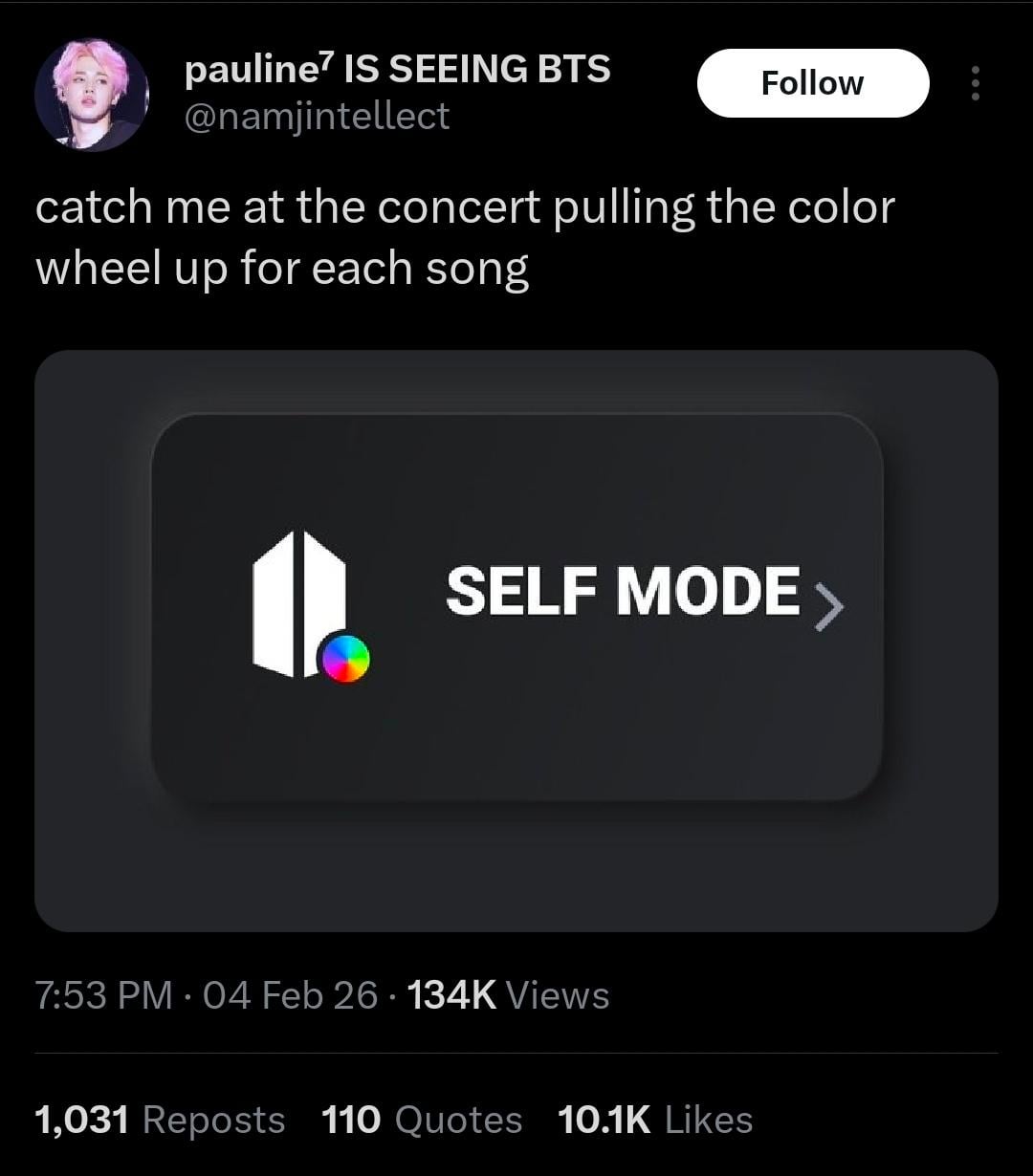Open the more options three-dot menu
Image resolution: width=1033 pixels, height=1176 pixels.
point(975,83)
